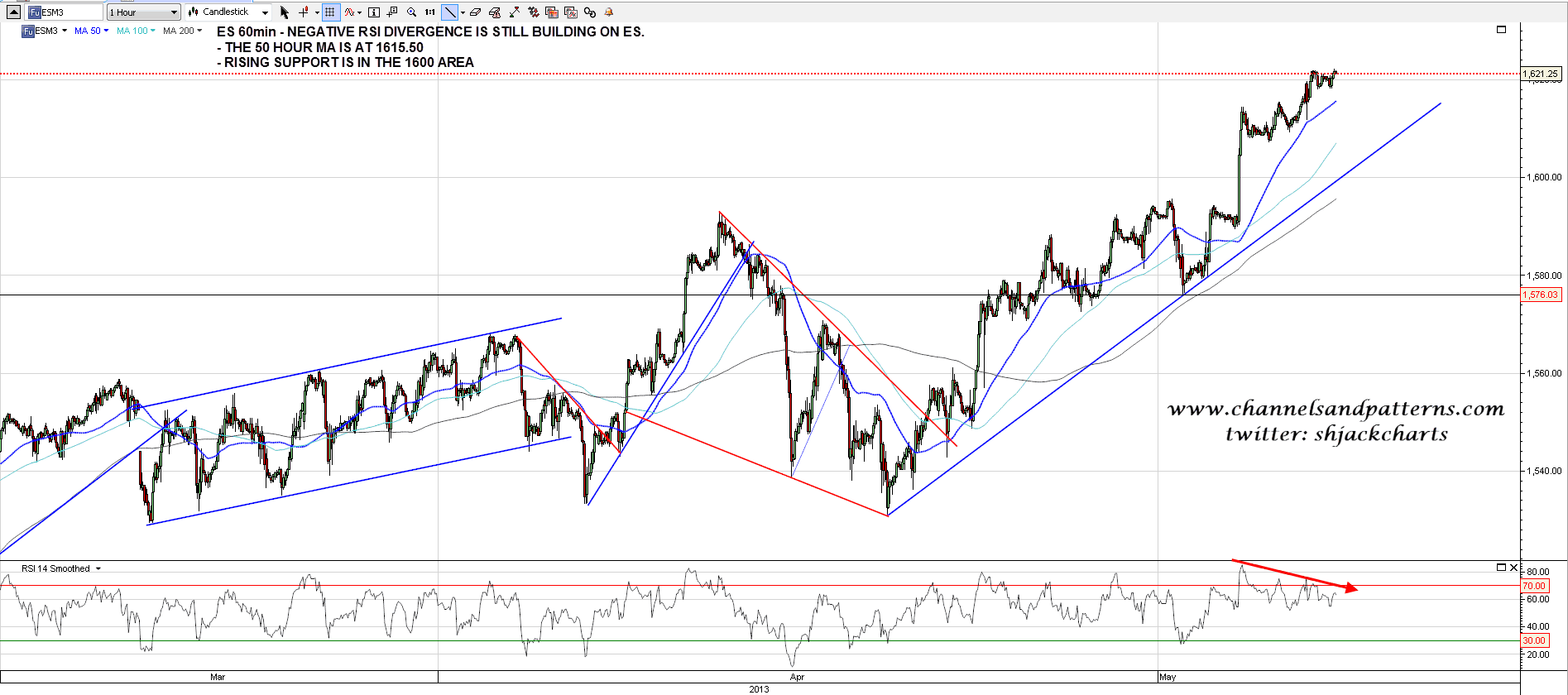Click the zoom magnifier icon
This screenshot has width=1568, height=695.
point(411,12)
